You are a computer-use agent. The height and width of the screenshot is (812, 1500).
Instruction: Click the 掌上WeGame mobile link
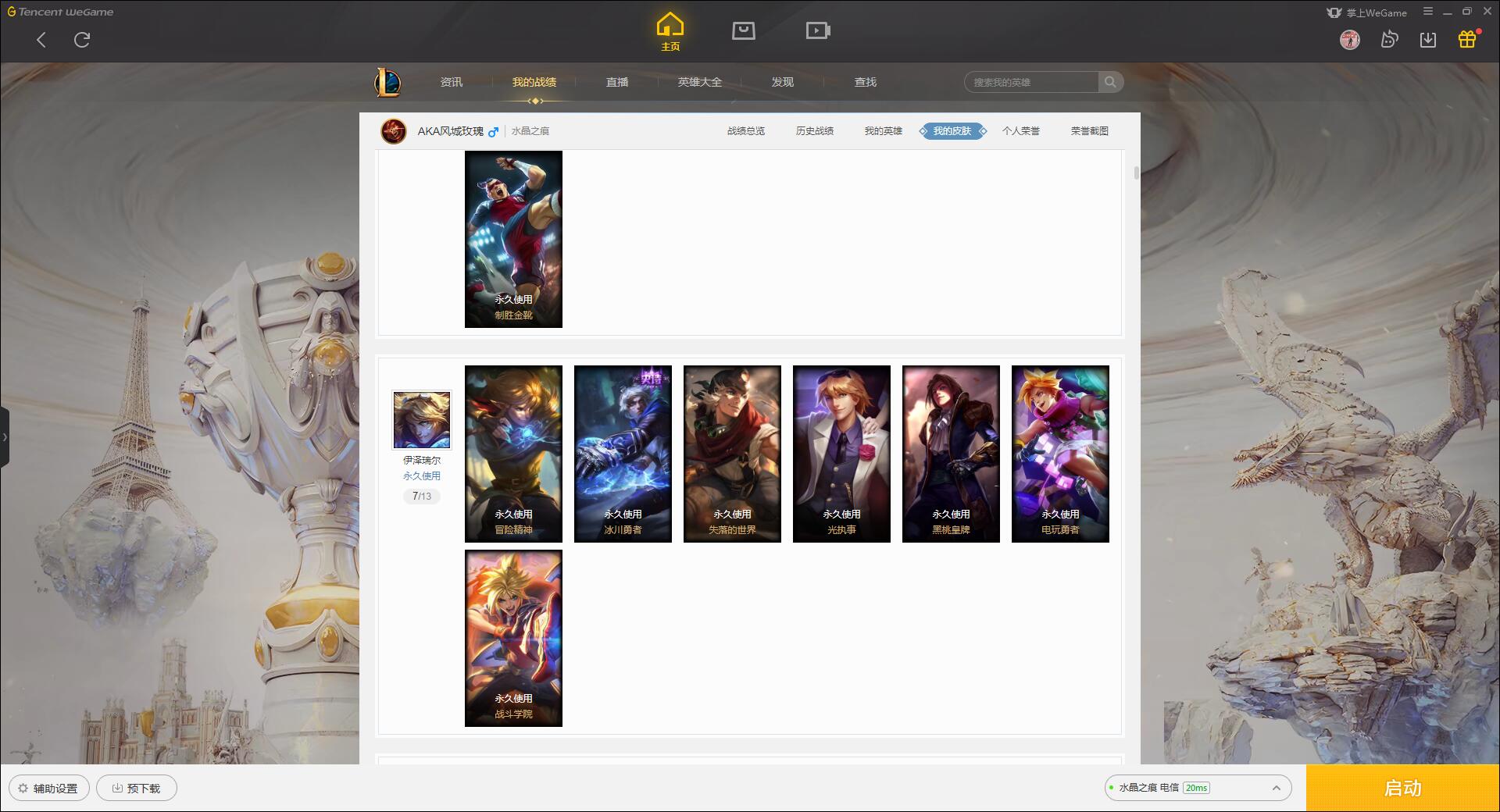1367,12
